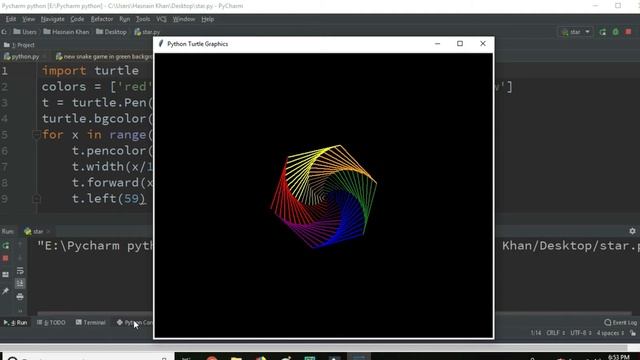The width and height of the screenshot is (640, 360).
Task: Click the import turtle code line
Action: tap(90, 71)
